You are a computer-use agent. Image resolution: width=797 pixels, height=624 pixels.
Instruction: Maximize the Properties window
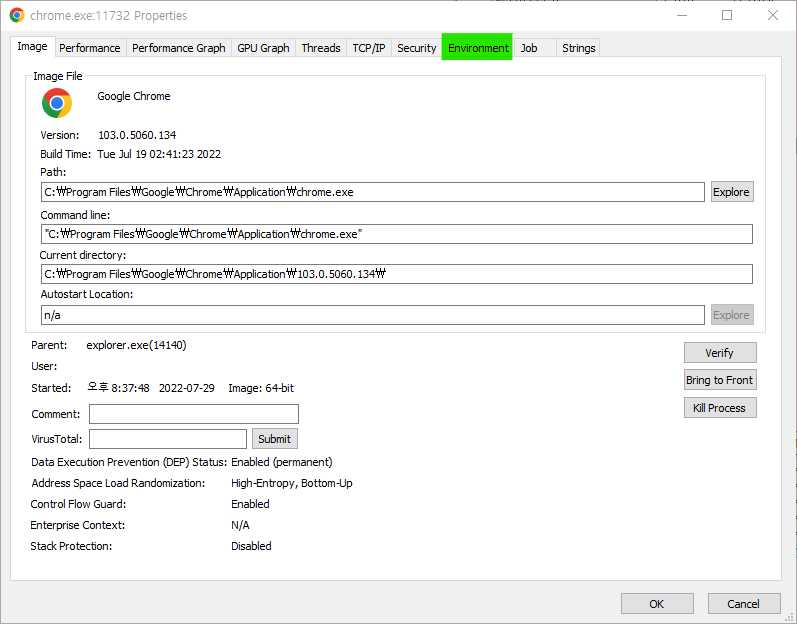pyautogui.click(x=727, y=15)
